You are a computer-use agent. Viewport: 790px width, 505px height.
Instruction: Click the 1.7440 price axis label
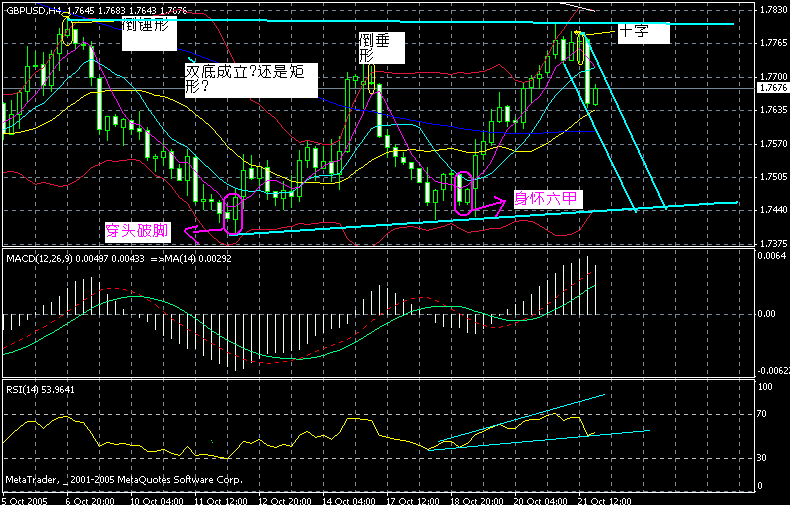pyautogui.click(x=773, y=209)
